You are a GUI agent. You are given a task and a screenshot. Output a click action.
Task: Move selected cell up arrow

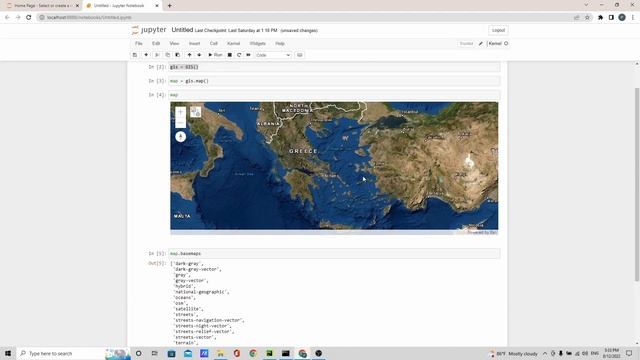(x=189, y=55)
